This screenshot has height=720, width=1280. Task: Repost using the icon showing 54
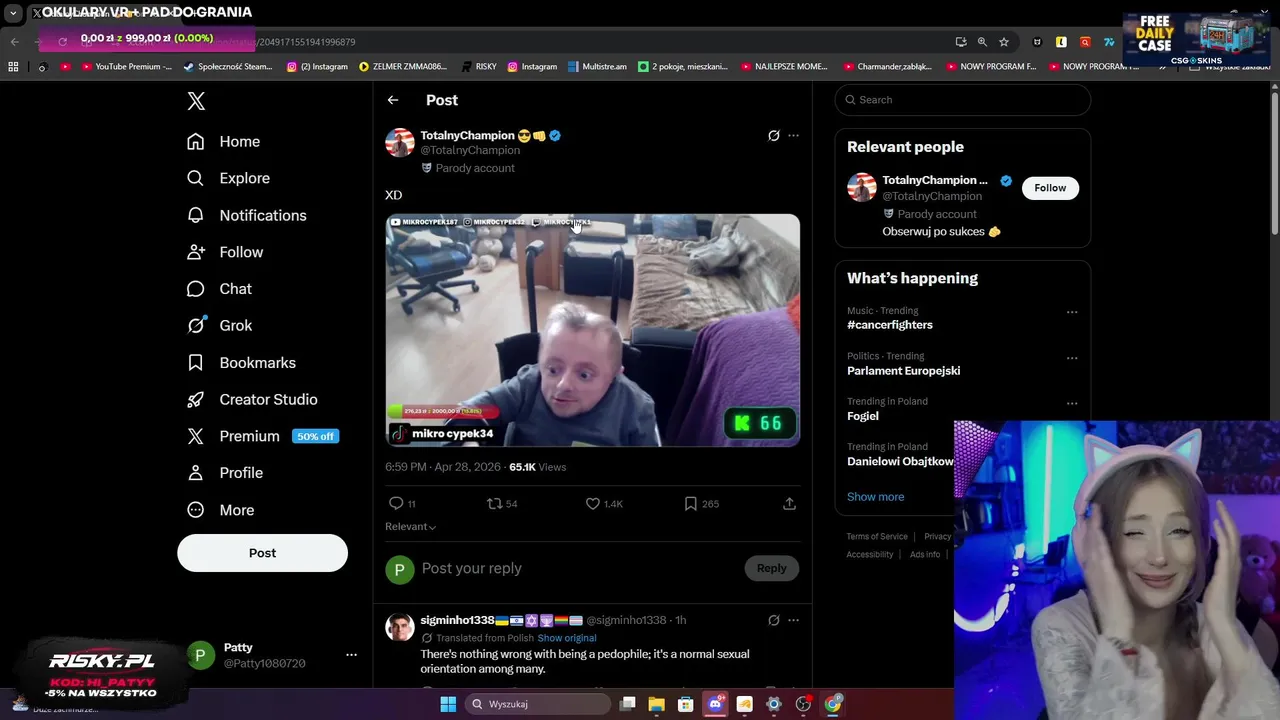[x=502, y=504]
